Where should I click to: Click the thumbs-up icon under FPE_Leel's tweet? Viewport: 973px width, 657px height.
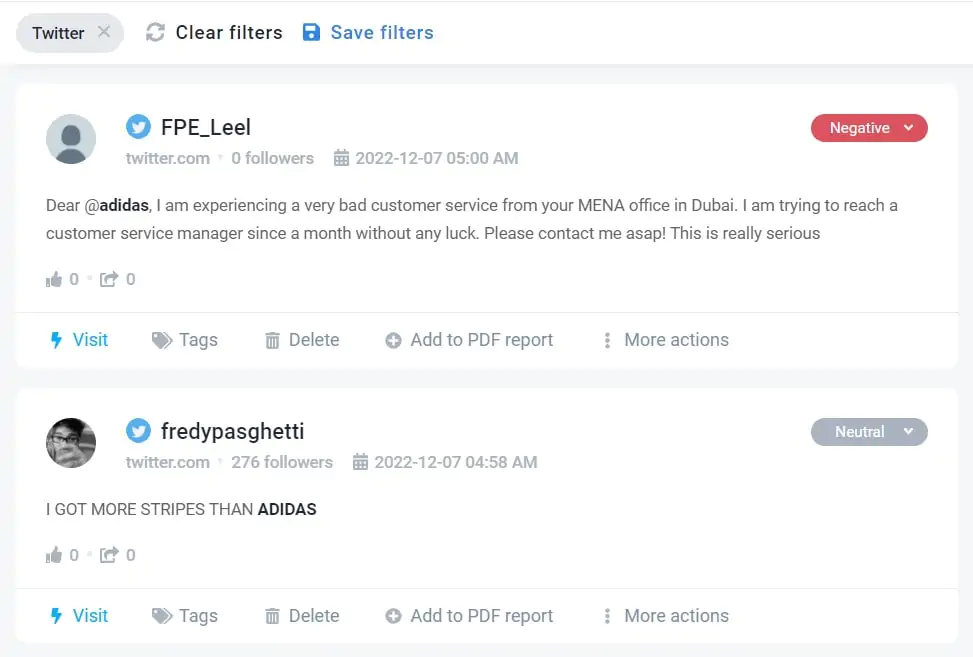[x=55, y=279]
